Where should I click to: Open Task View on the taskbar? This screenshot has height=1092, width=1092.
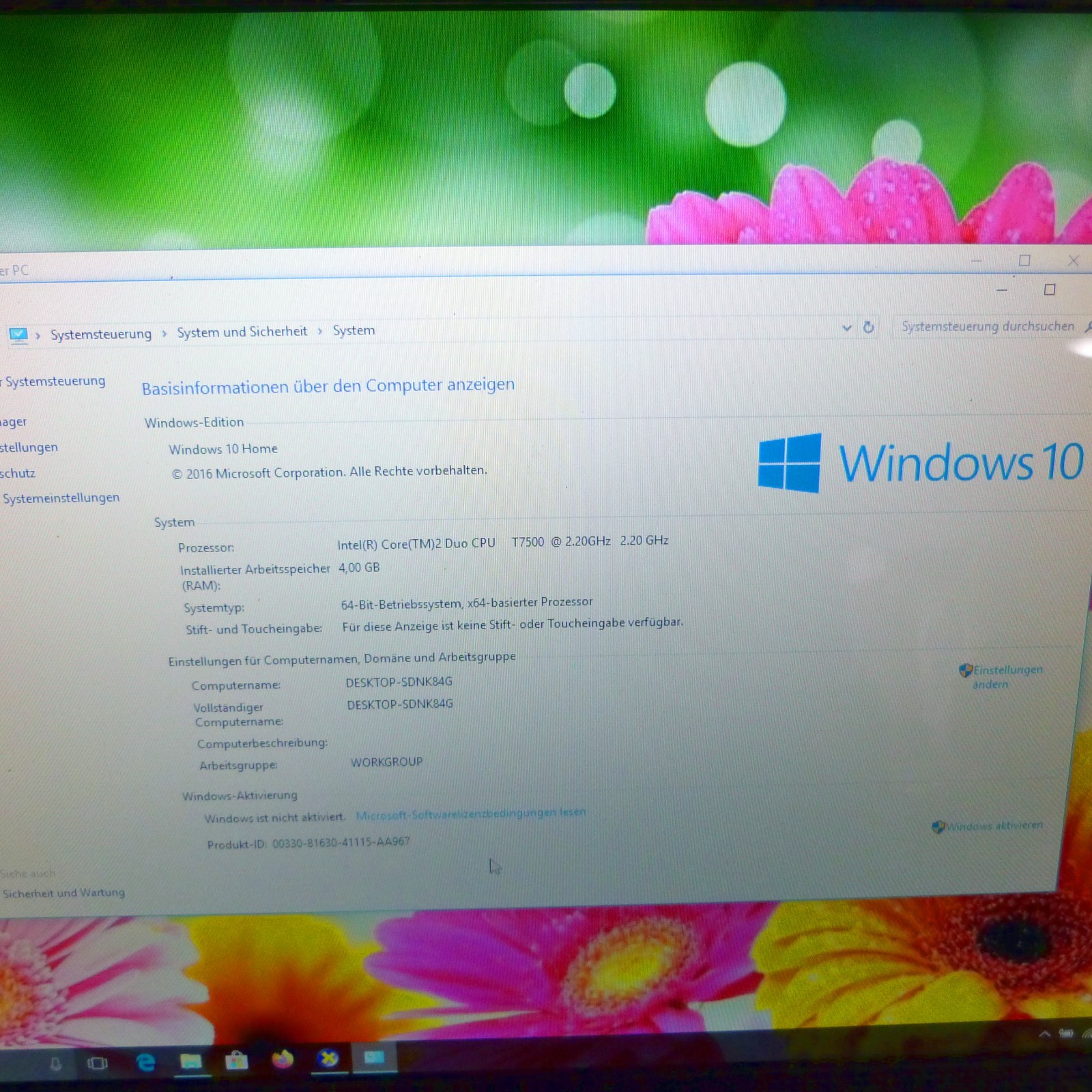98,1063
